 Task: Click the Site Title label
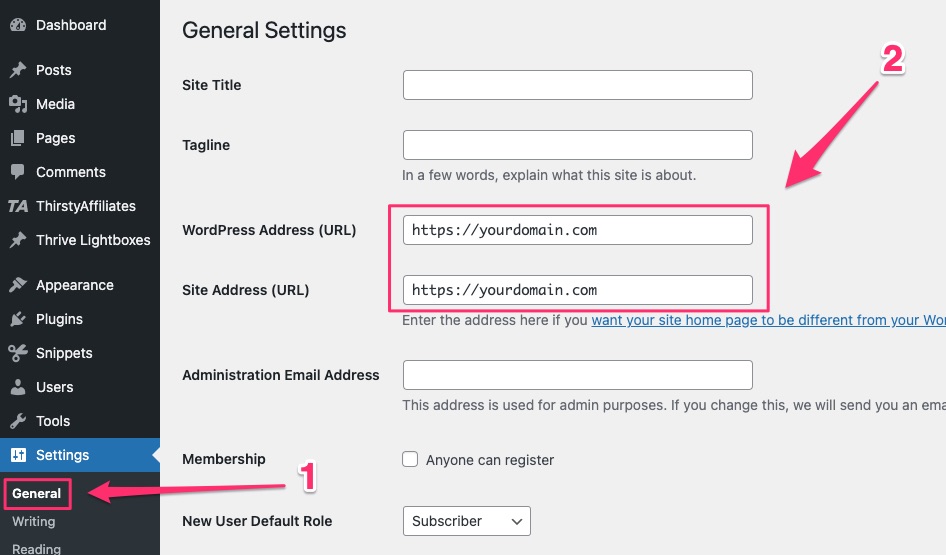point(212,85)
